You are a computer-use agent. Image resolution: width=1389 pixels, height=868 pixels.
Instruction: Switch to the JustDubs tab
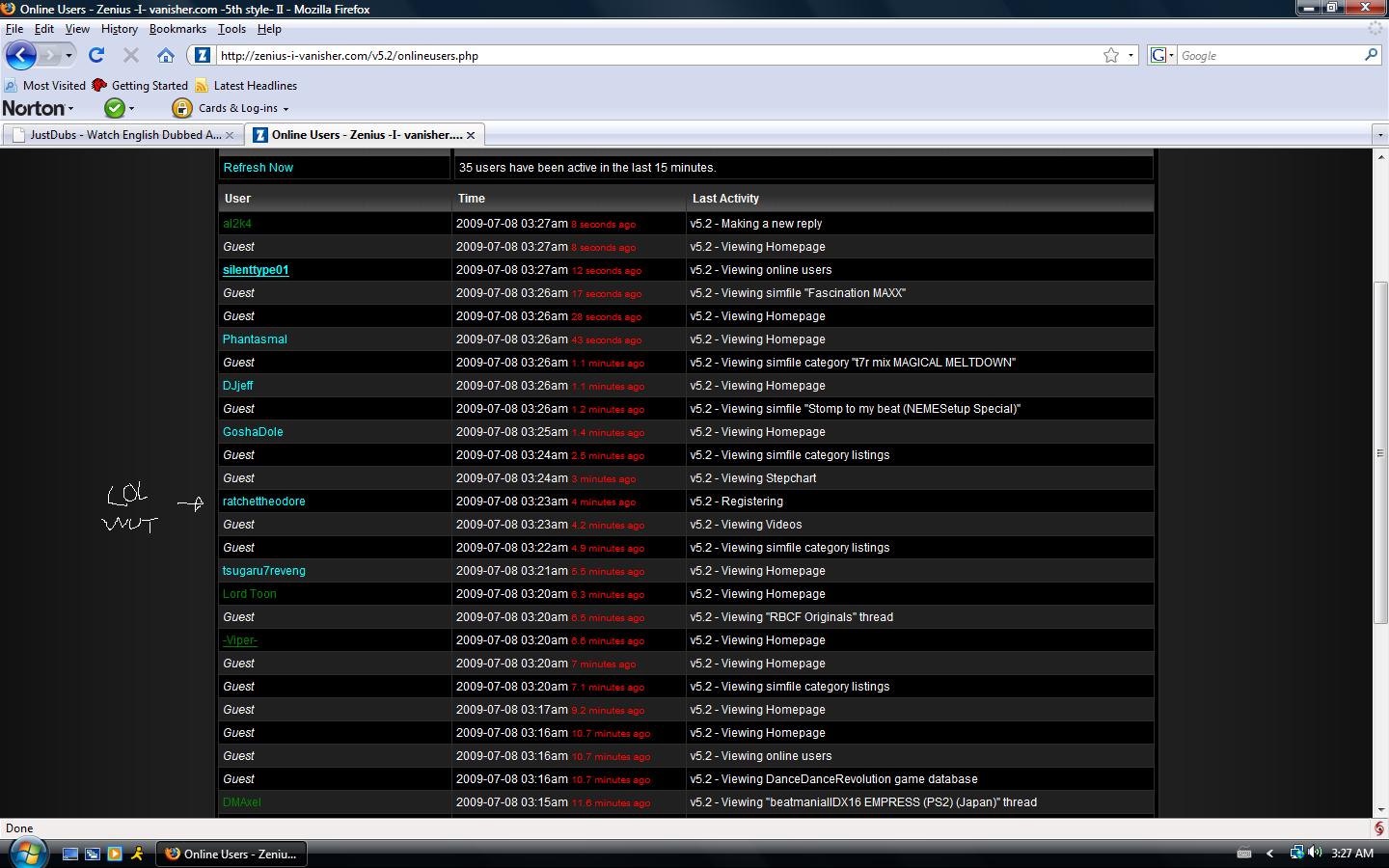(123, 135)
